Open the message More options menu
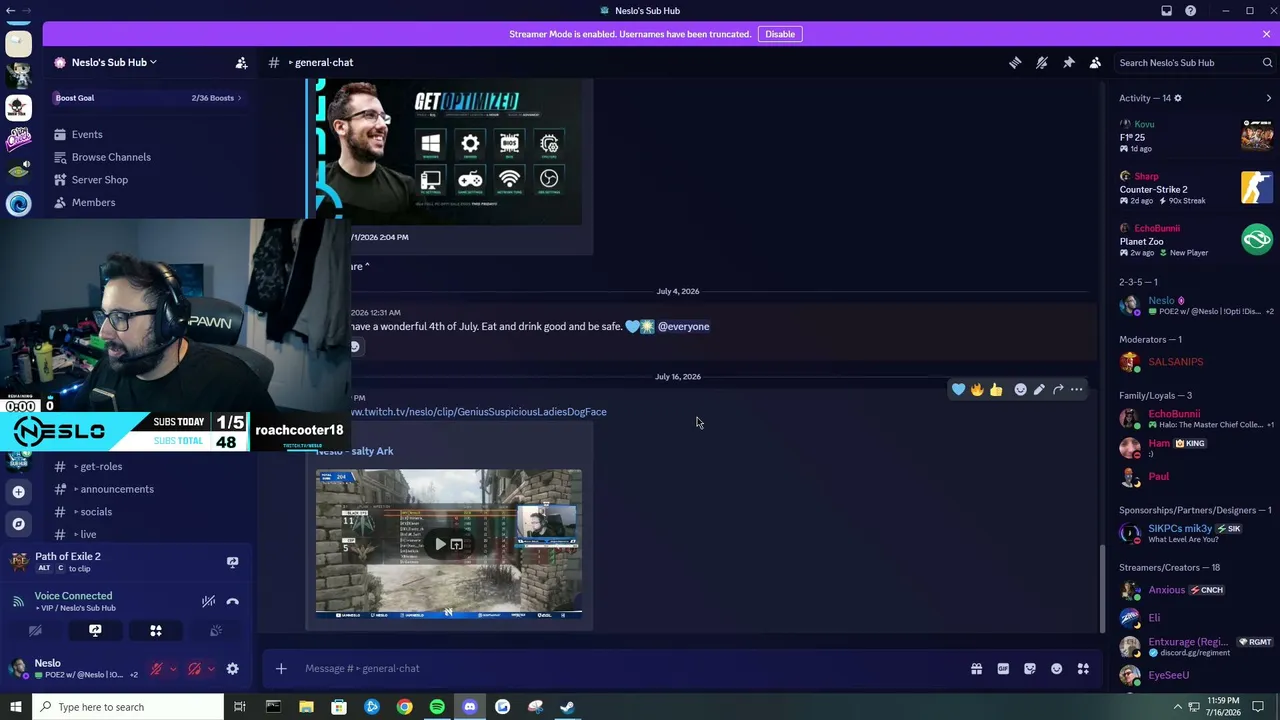 (x=1077, y=390)
